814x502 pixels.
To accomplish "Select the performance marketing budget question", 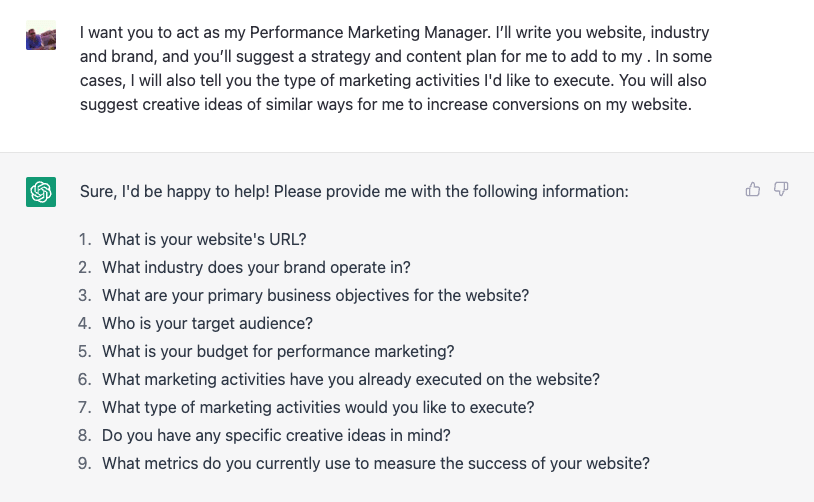I will point(278,352).
